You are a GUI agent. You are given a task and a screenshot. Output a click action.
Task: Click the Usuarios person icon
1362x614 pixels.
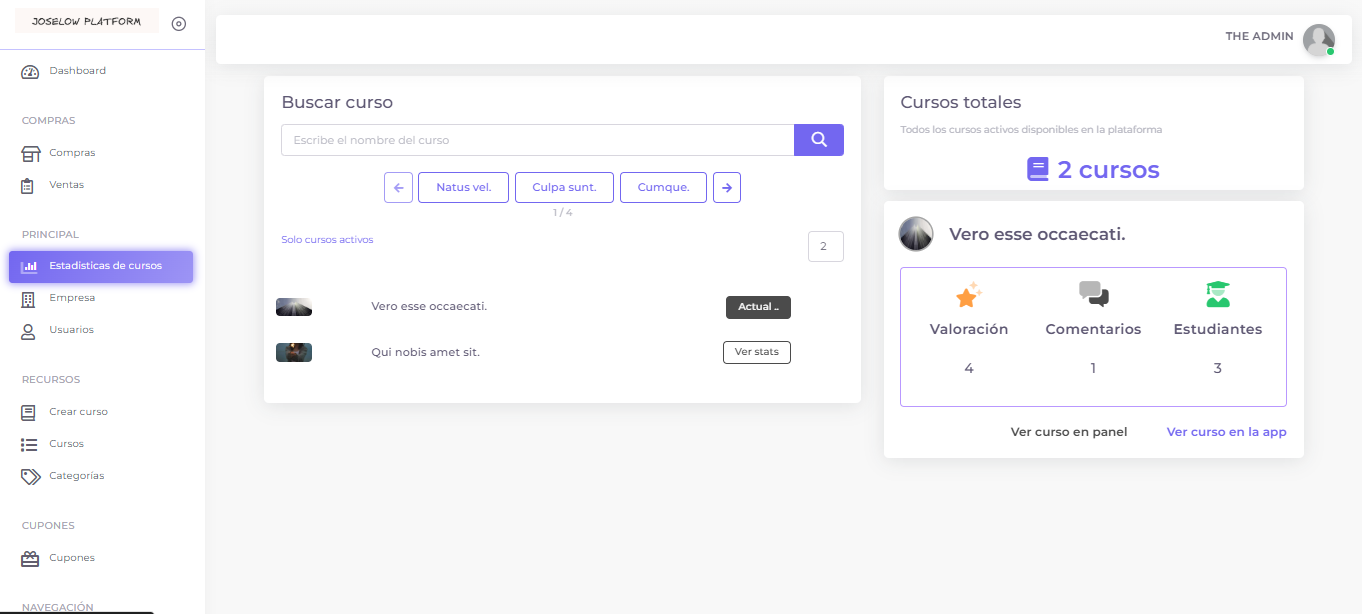(x=29, y=331)
